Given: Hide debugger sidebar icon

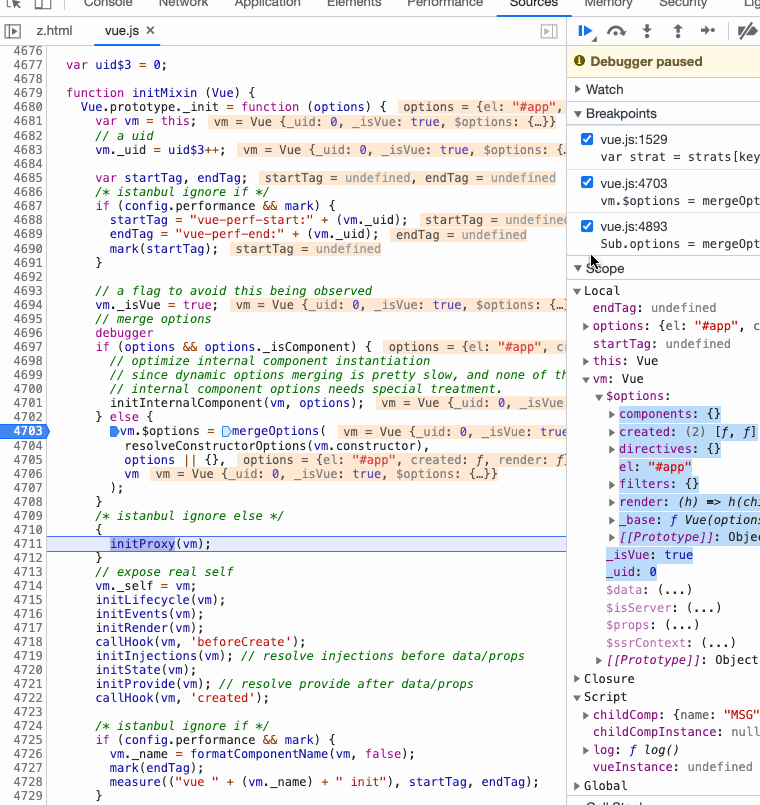Looking at the screenshot, I should 549,31.
